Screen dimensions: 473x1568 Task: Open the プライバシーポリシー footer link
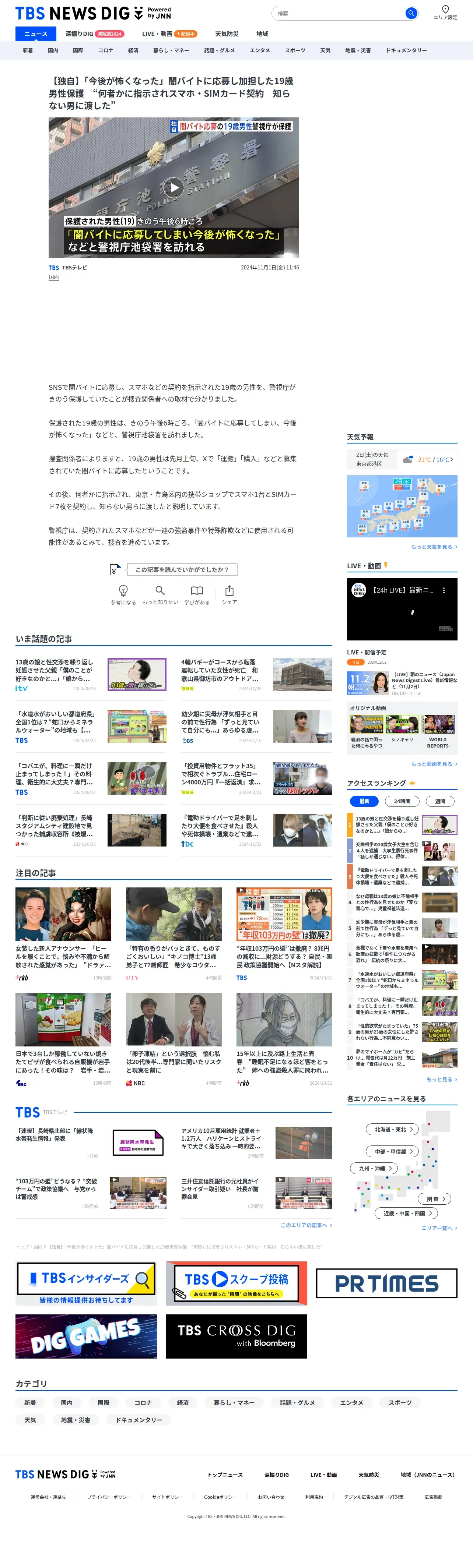pos(109,1497)
